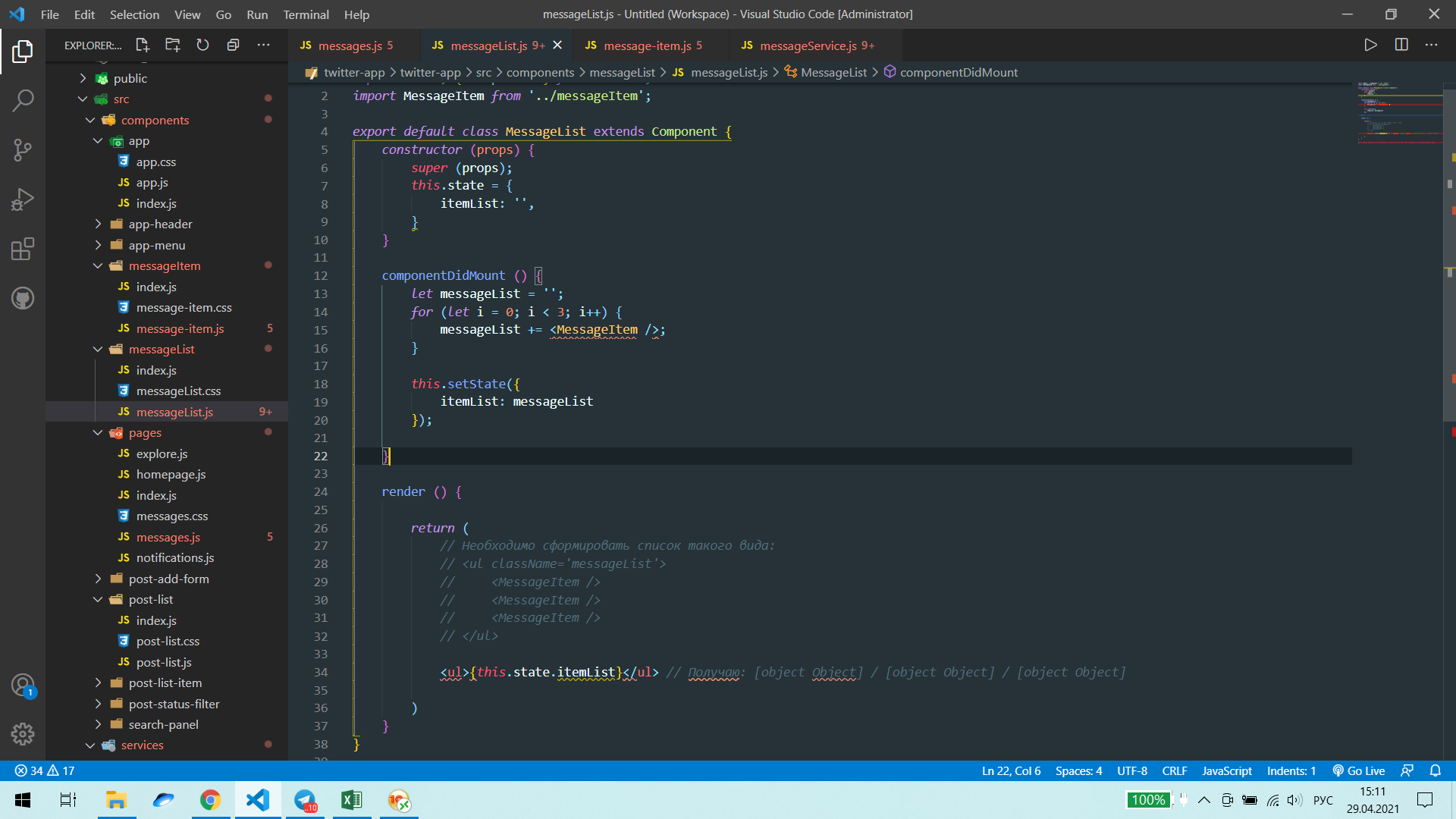Open the Source Control view
This screenshot has width=1456, height=819.
pyautogui.click(x=23, y=149)
